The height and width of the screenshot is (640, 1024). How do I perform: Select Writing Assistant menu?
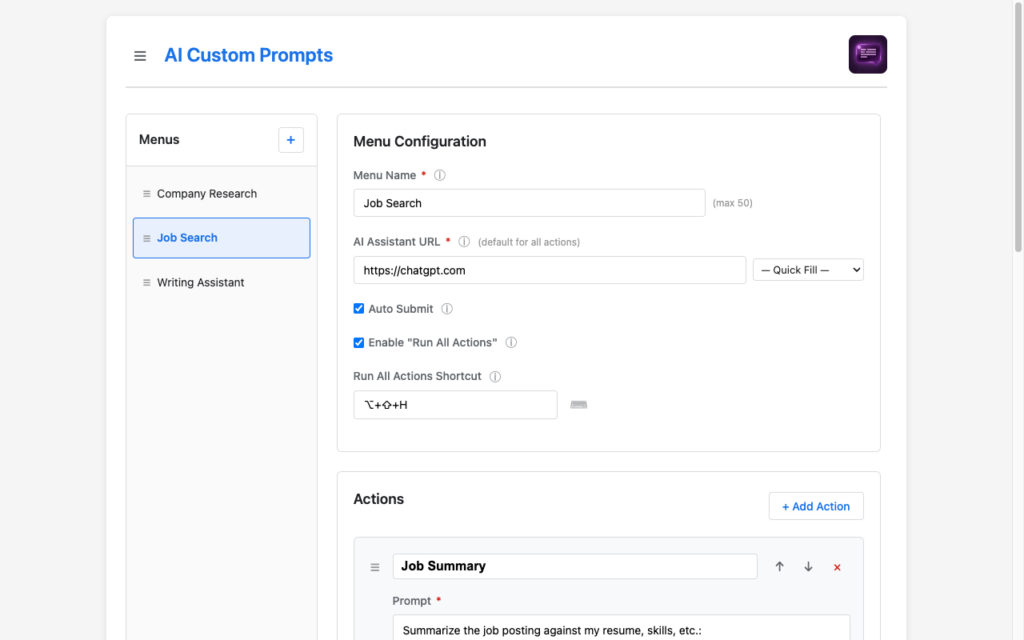[x=221, y=283]
